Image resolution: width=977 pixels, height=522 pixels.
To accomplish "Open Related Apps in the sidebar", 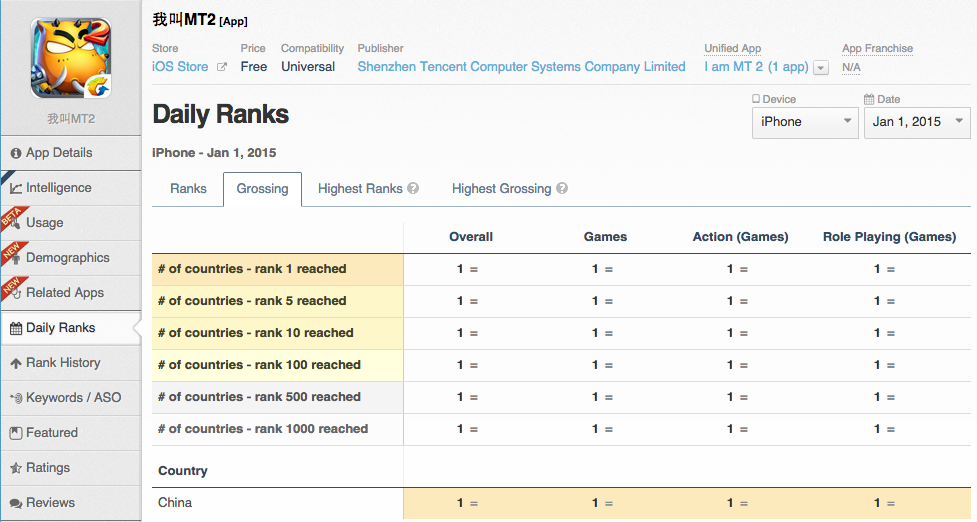I will tap(71, 293).
